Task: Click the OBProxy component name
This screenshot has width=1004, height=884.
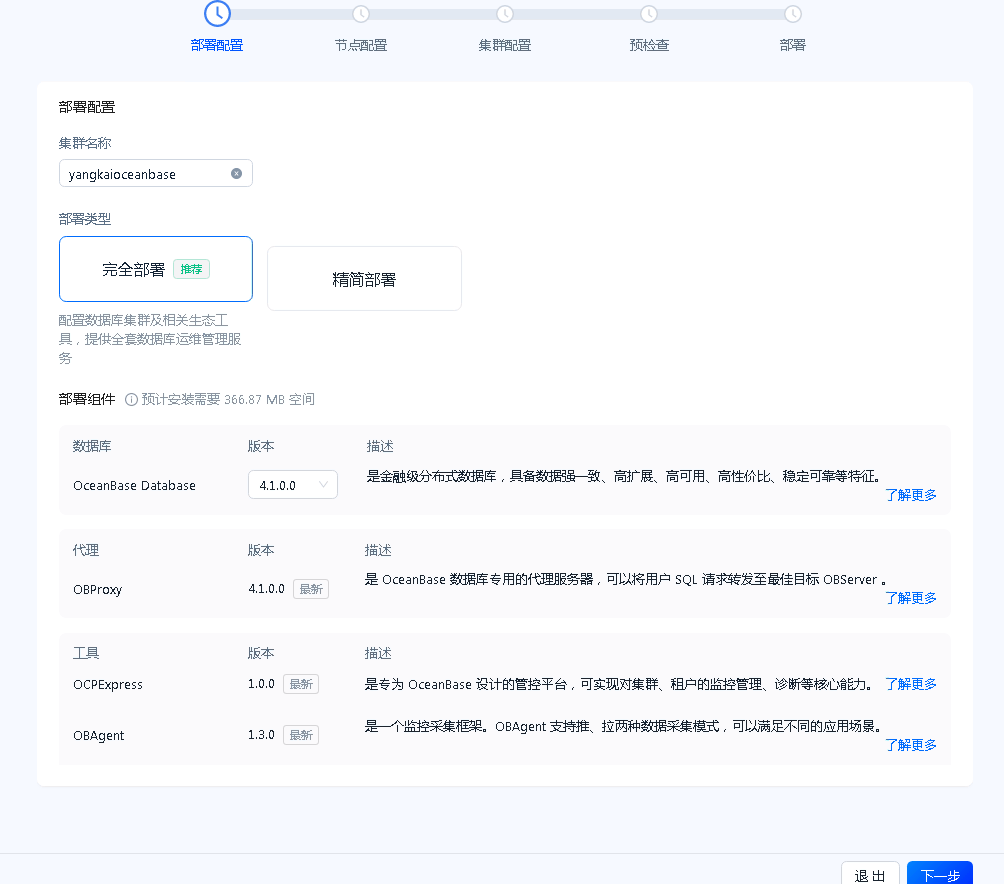Action: click(x=97, y=590)
